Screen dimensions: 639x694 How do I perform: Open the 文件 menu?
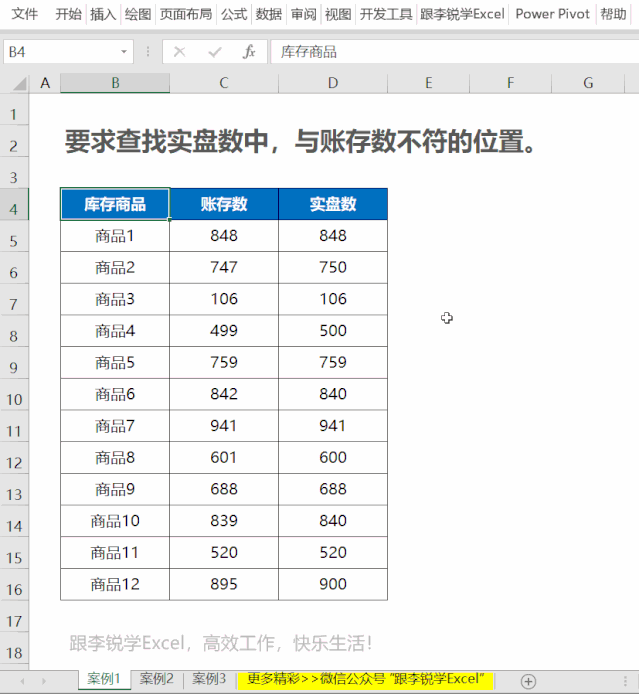click(x=24, y=14)
